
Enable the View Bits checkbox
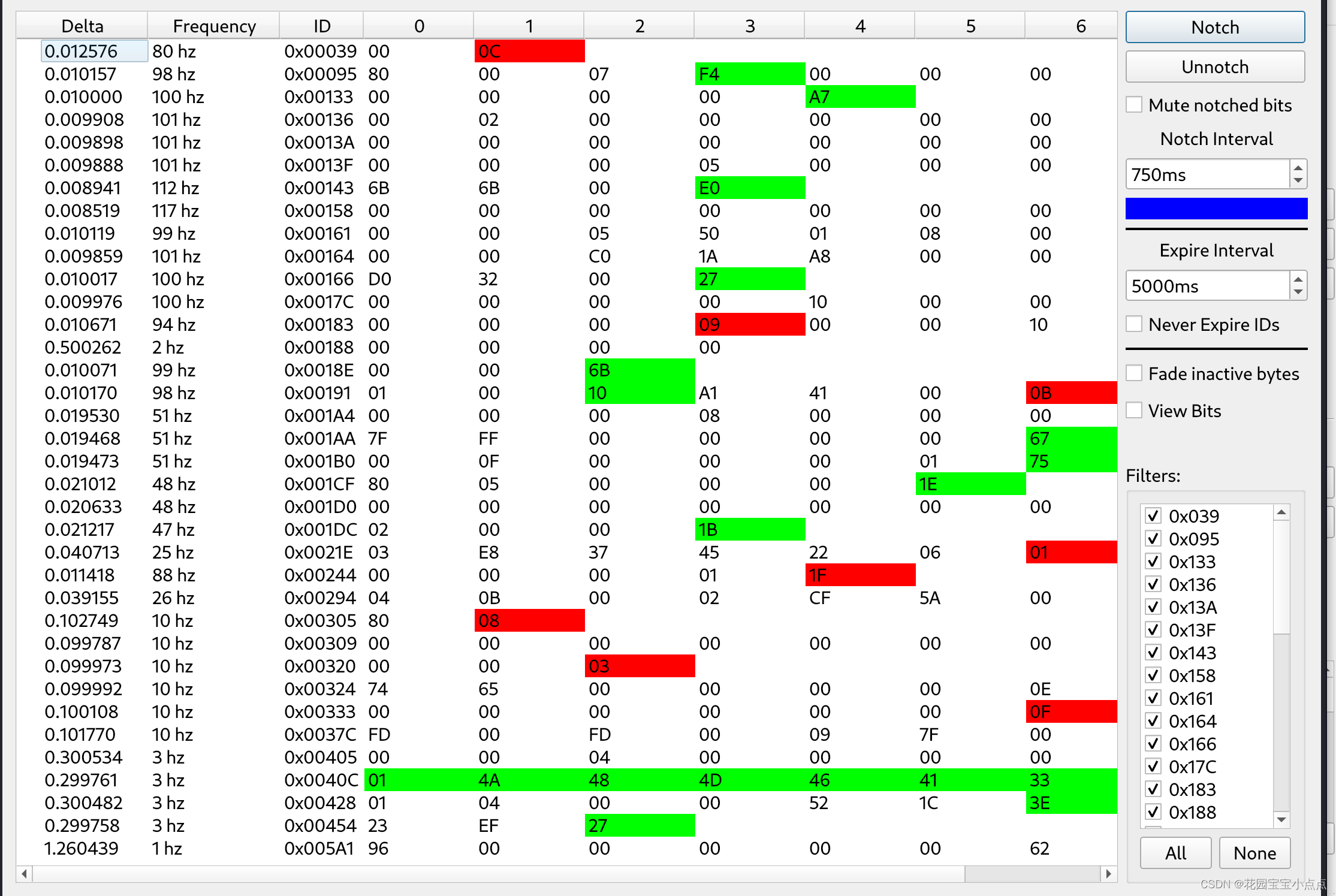pyautogui.click(x=1134, y=411)
